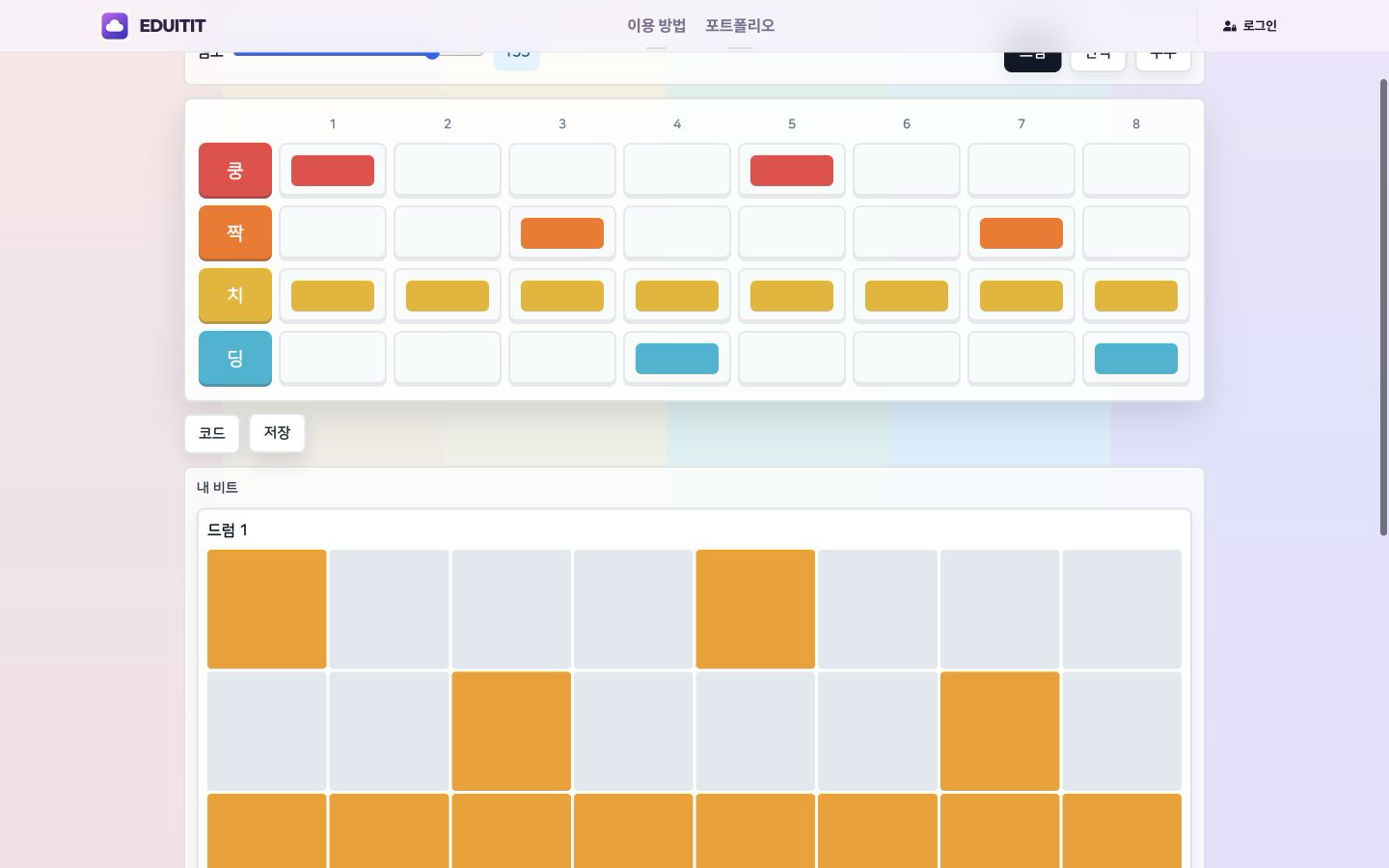Turn off 딩 row step 8
This screenshot has width=1389, height=868.
click(x=1136, y=359)
